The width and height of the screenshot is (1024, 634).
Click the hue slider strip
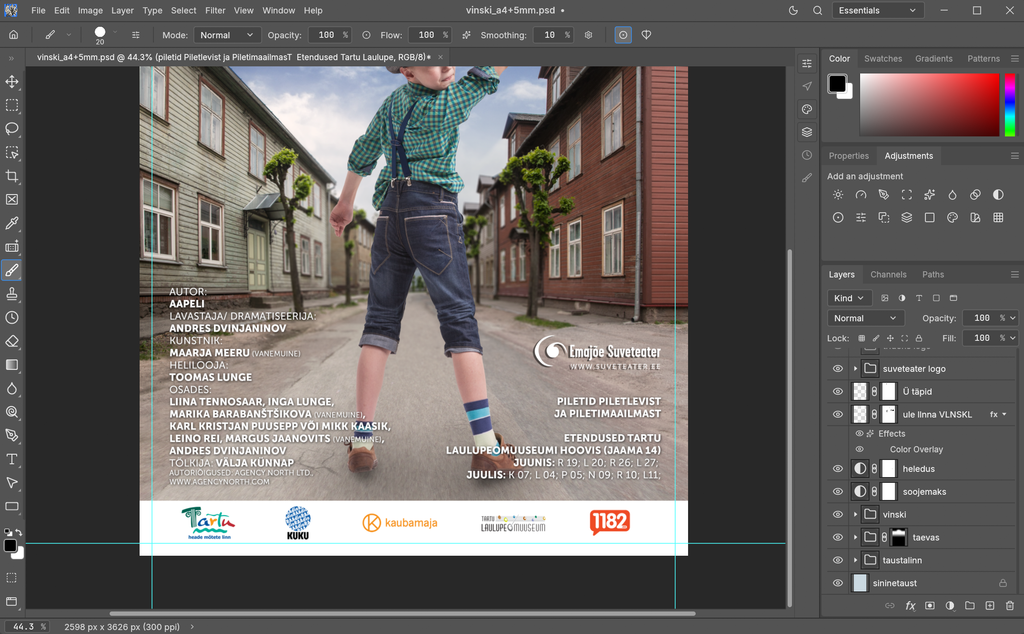[1010, 104]
